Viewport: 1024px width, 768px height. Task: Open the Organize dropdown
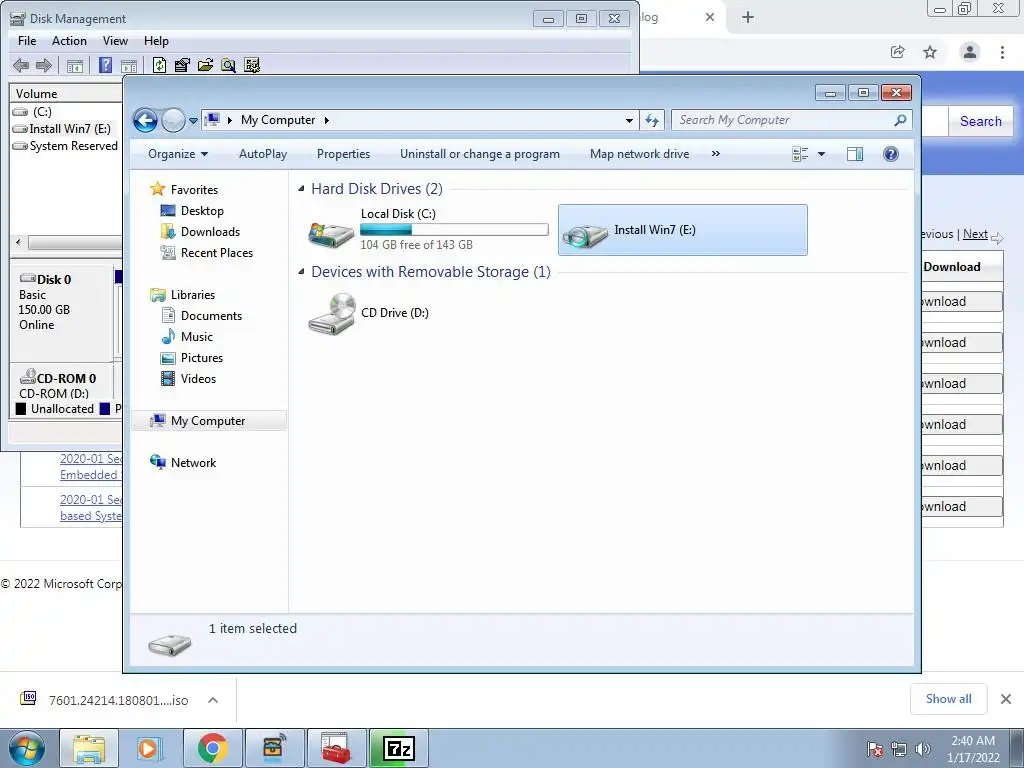[178, 154]
